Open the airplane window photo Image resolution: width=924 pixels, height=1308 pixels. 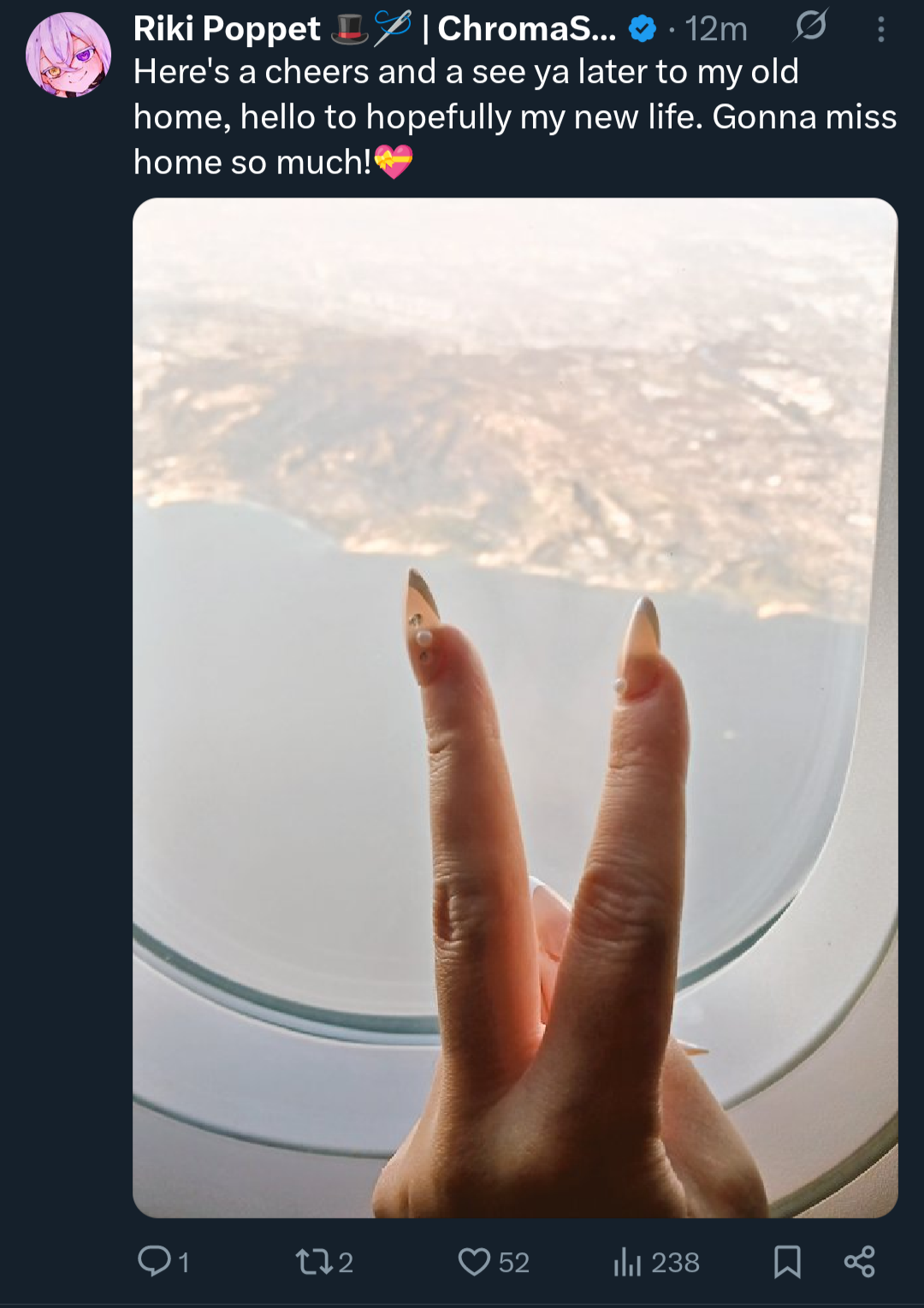point(515,707)
